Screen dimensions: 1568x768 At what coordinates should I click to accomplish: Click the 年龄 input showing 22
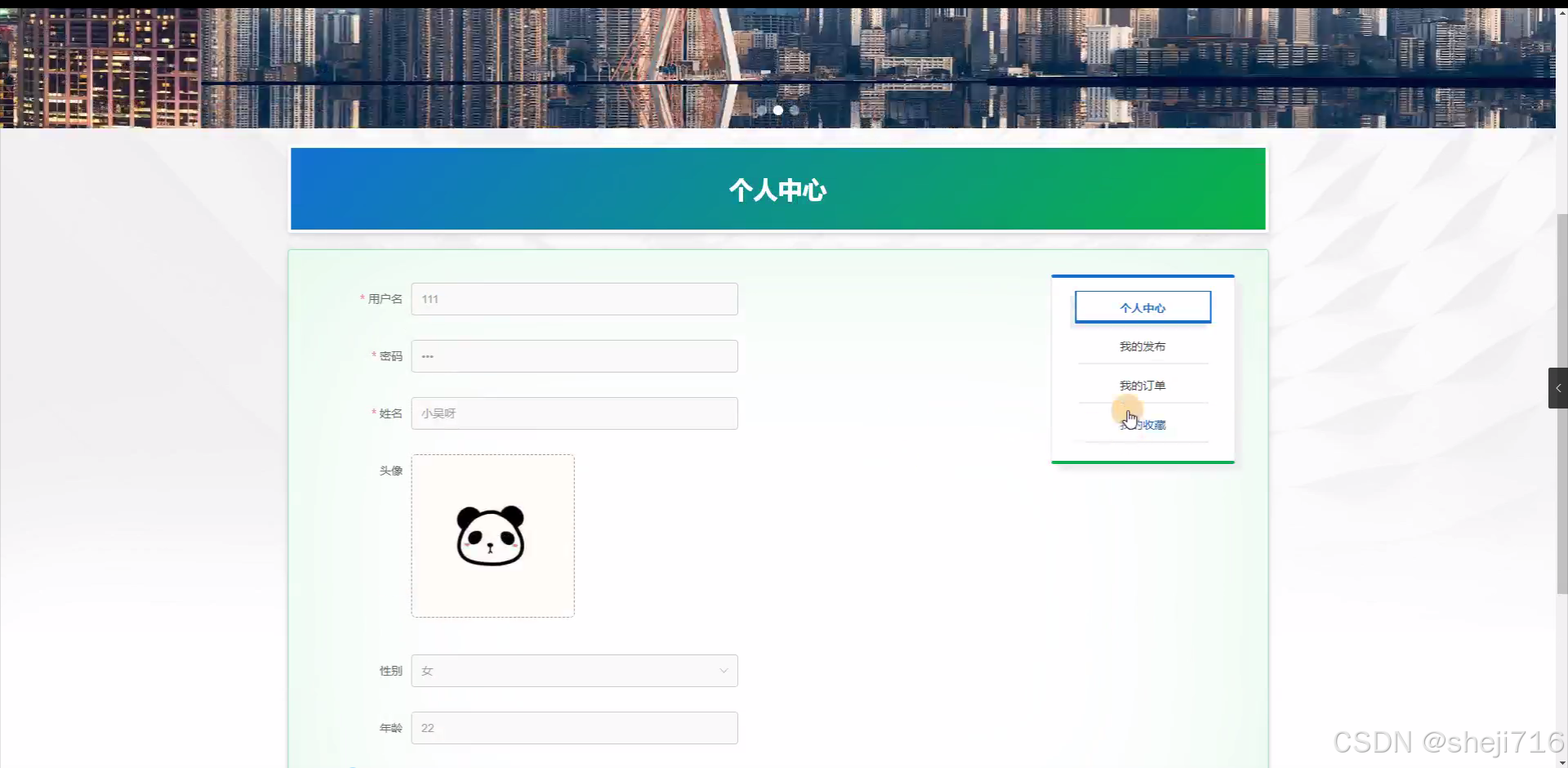click(x=574, y=727)
